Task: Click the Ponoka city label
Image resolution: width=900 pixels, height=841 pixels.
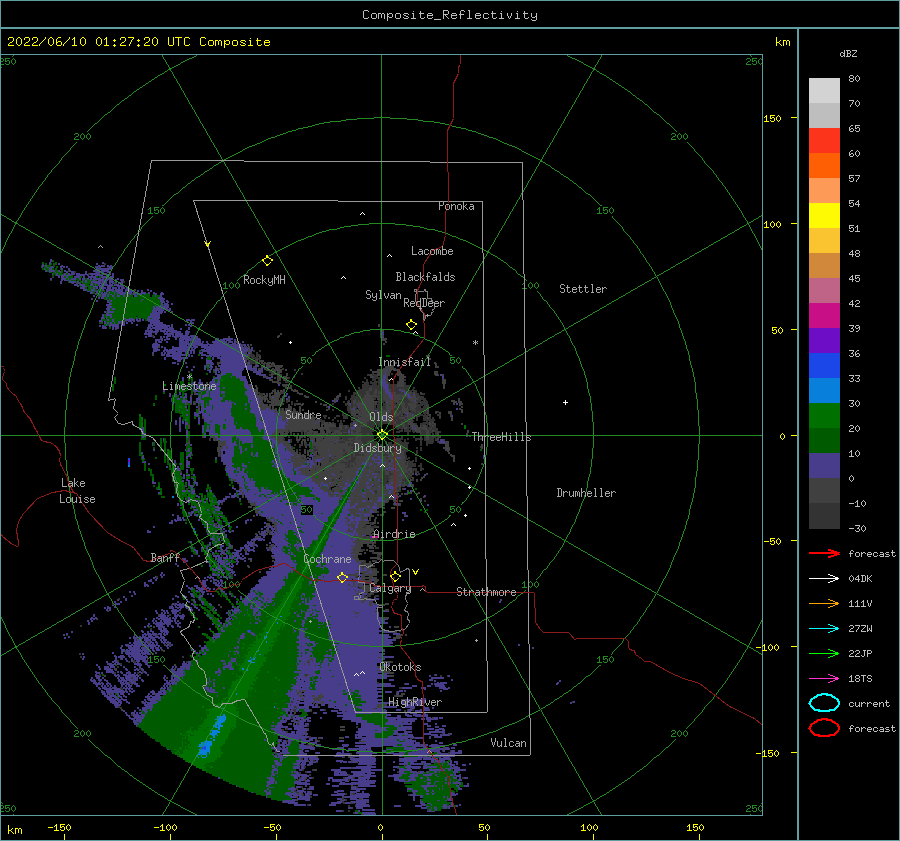Action: point(456,206)
